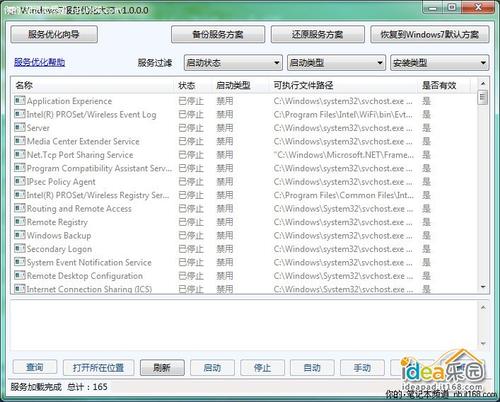Click 恢复到Windows7默认方案 button
Viewport: 500px width, 402px height.
tap(430, 34)
